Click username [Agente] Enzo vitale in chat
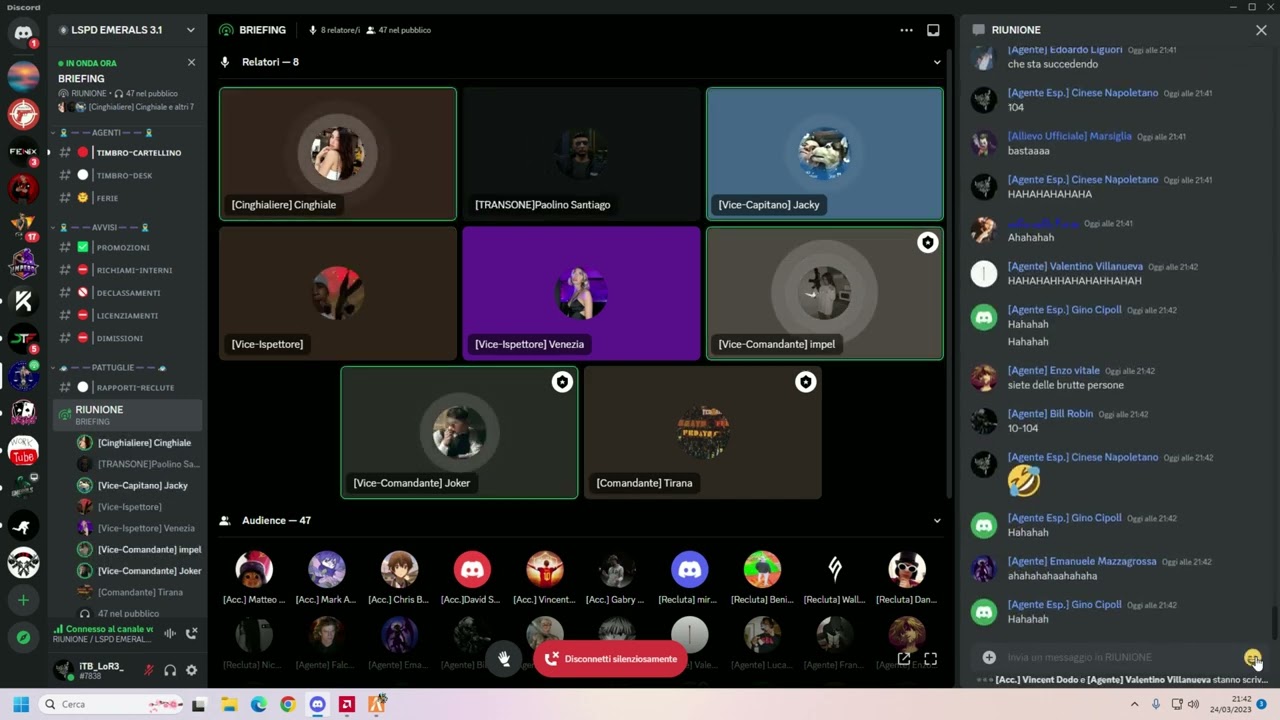1280x720 pixels. 1053,371
